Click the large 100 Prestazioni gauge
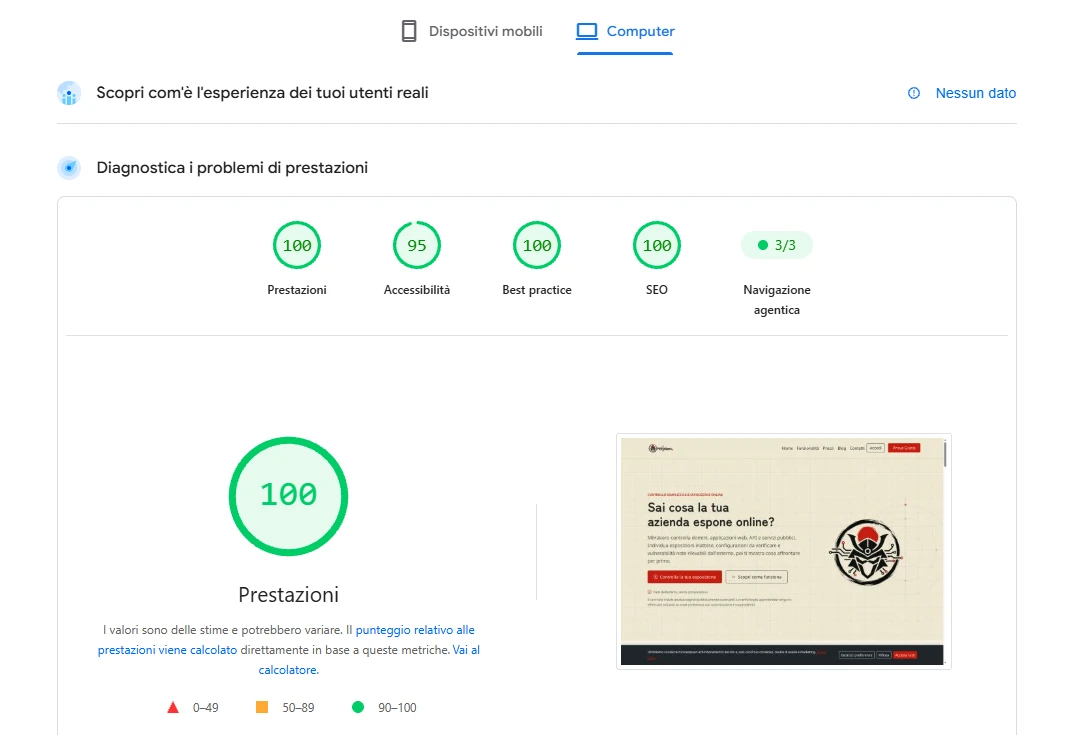 click(288, 496)
